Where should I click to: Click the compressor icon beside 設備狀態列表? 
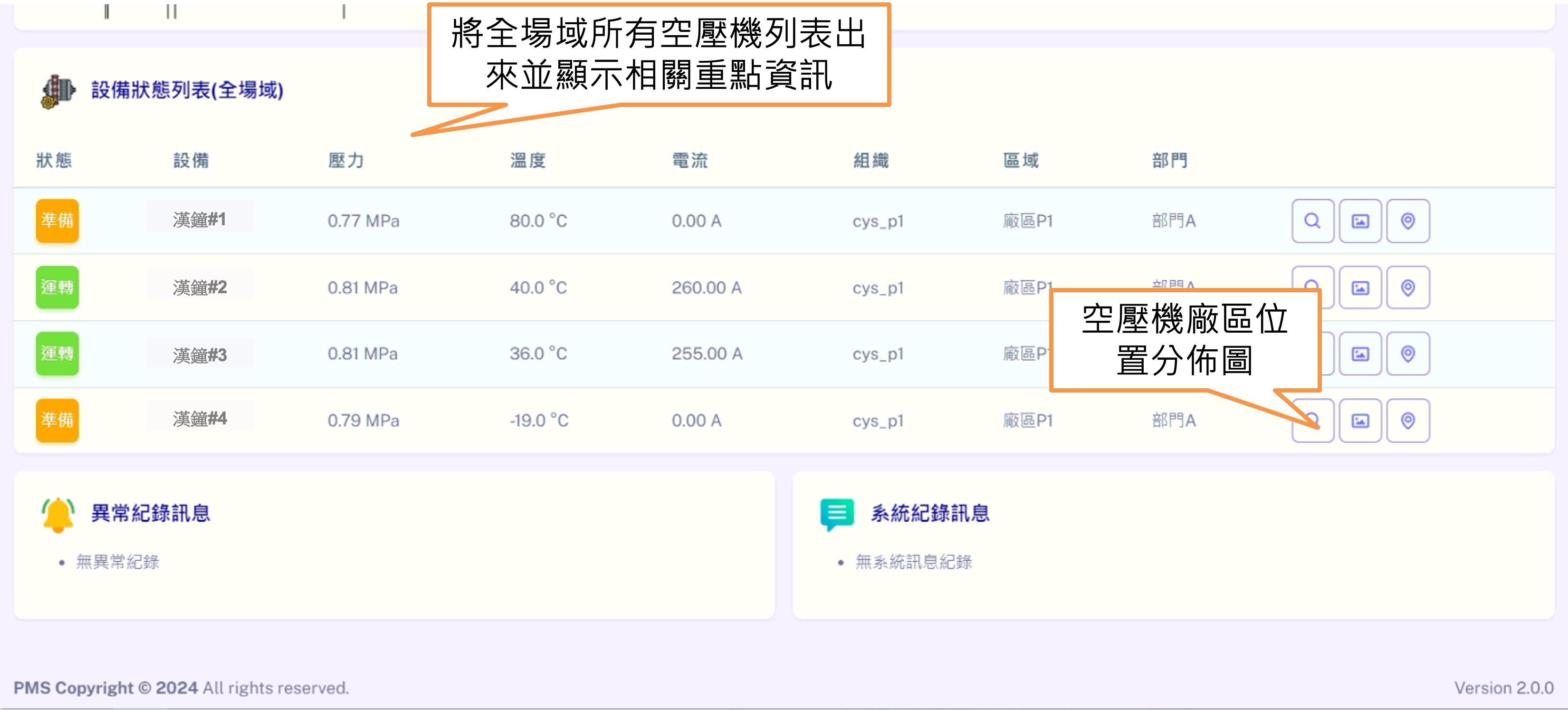tap(57, 91)
